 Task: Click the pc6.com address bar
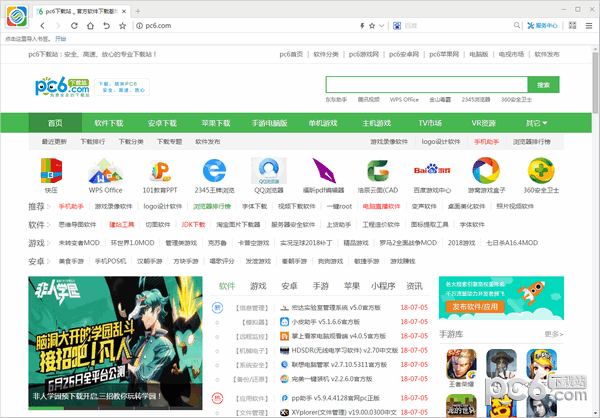point(245,26)
